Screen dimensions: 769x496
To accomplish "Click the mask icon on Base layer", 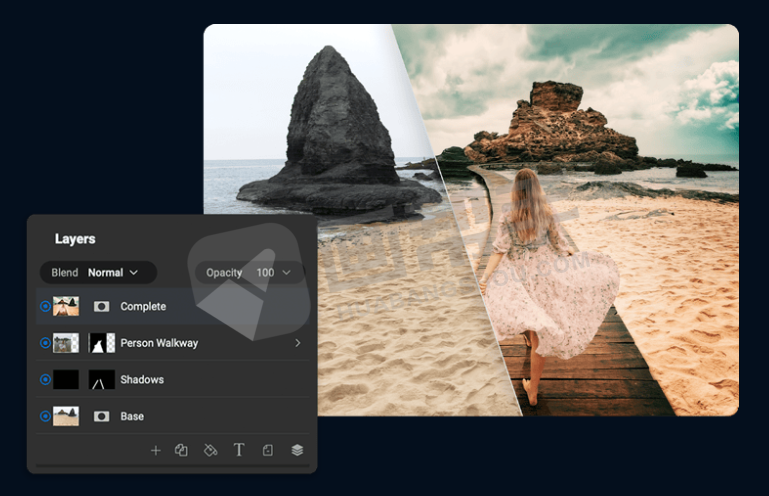I will click(x=101, y=416).
